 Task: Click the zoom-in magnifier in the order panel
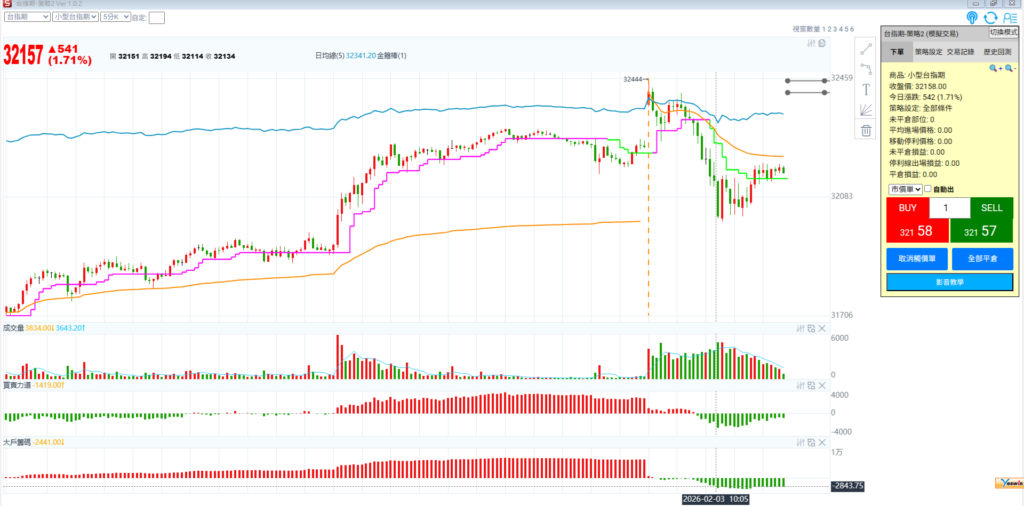(x=994, y=68)
